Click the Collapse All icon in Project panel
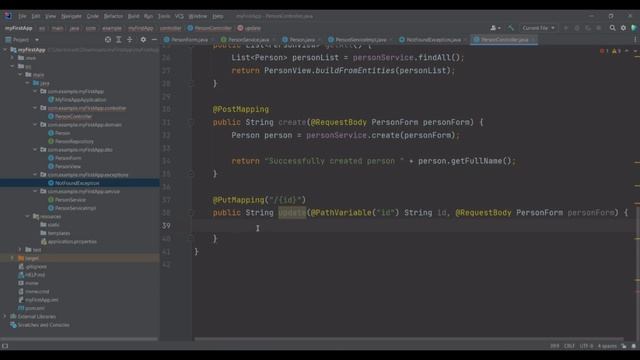The image size is (640, 360). tap(130, 40)
